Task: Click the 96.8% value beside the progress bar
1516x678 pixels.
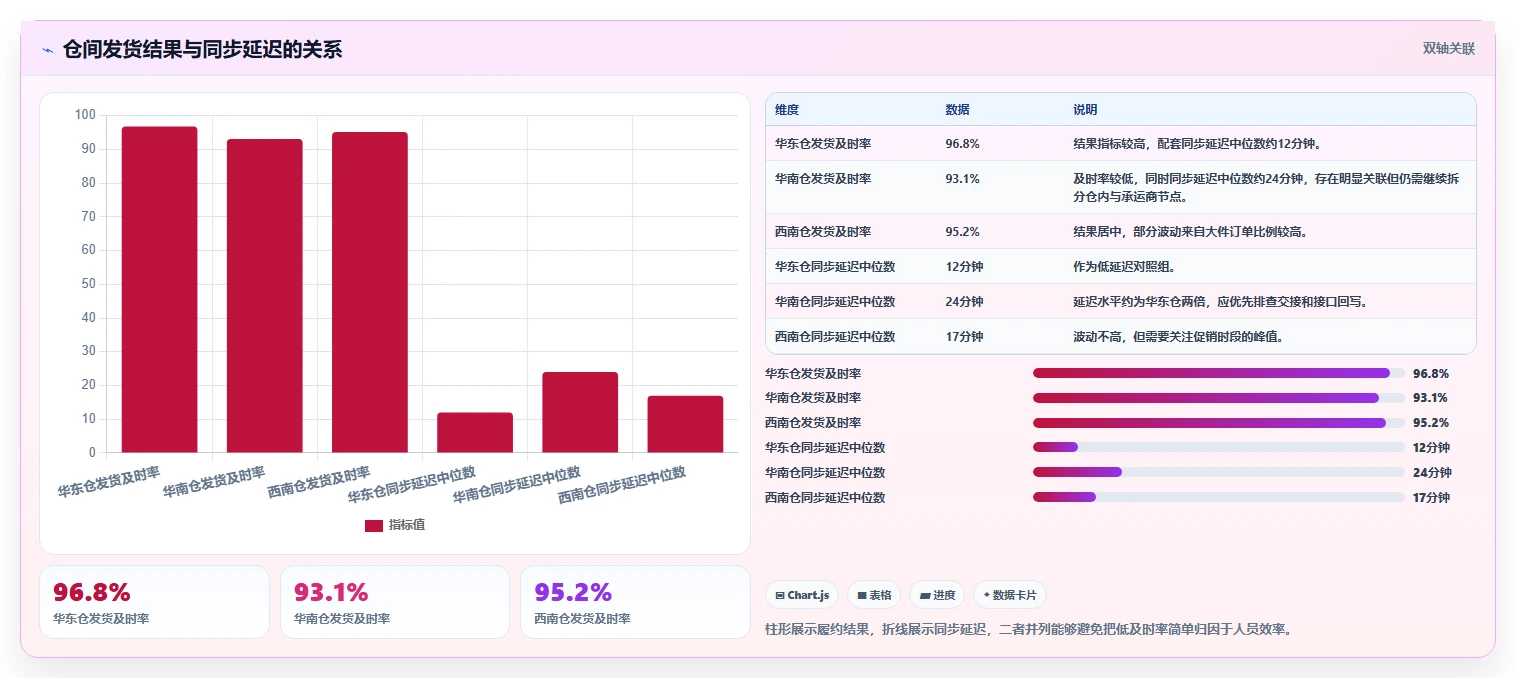Action: pyautogui.click(x=1431, y=373)
